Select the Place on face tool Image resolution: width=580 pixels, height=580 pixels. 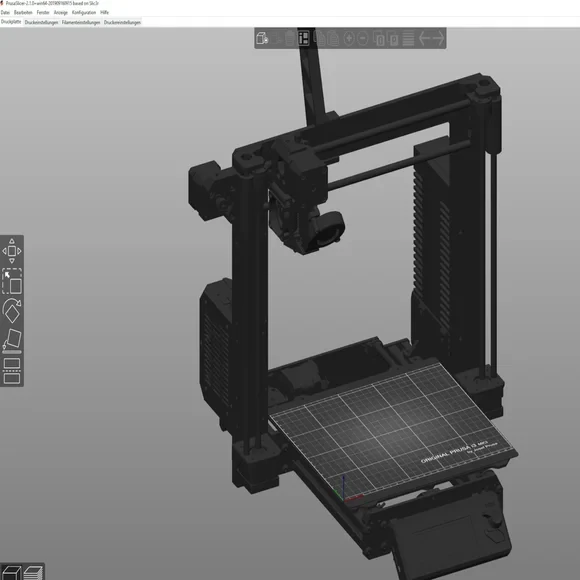click(x=12, y=340)
